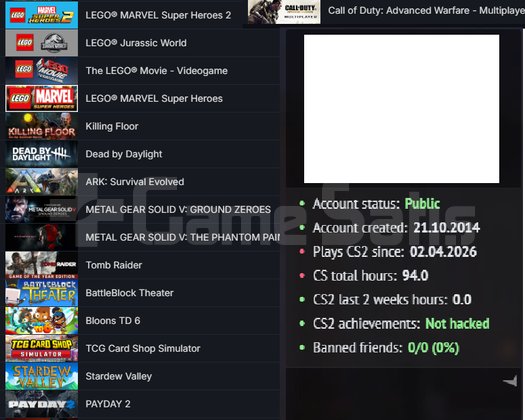
Task: Select account created date '21.10.2014'
Action: click(447, 228)
